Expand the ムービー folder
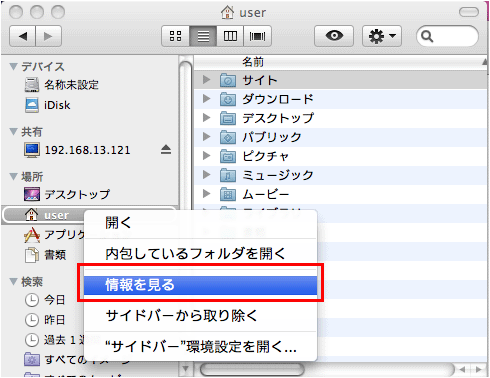 pyautogui.click(x=206, y=194)
